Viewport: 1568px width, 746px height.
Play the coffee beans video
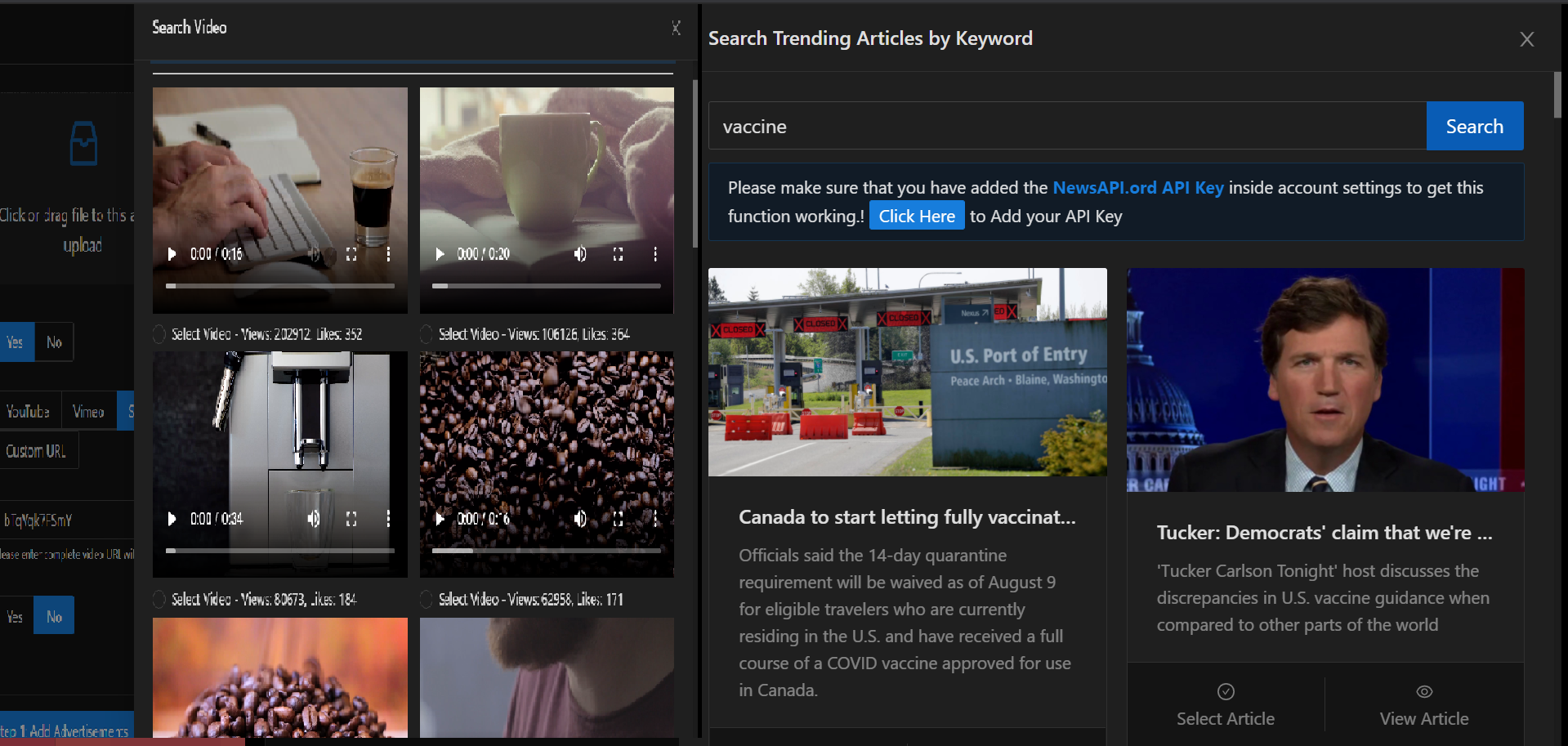(x=440, y=519)
